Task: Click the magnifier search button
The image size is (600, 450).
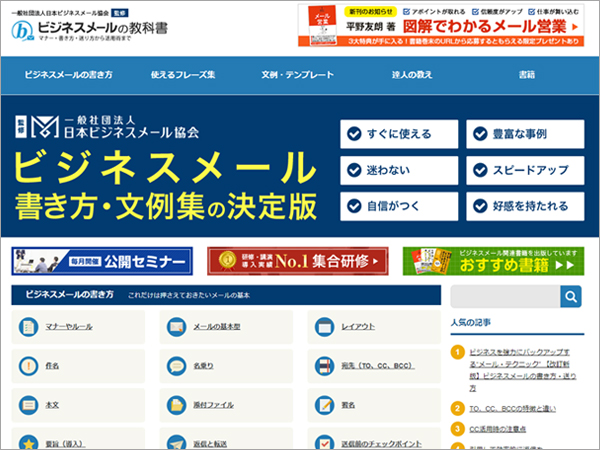Action: (x=571, y=297)
